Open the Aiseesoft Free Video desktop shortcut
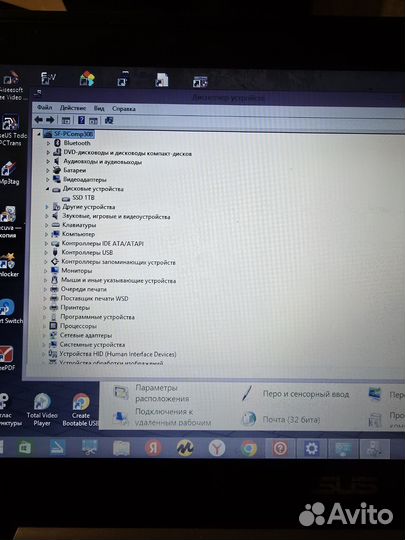405x540 pixels. tap(11, 86)
